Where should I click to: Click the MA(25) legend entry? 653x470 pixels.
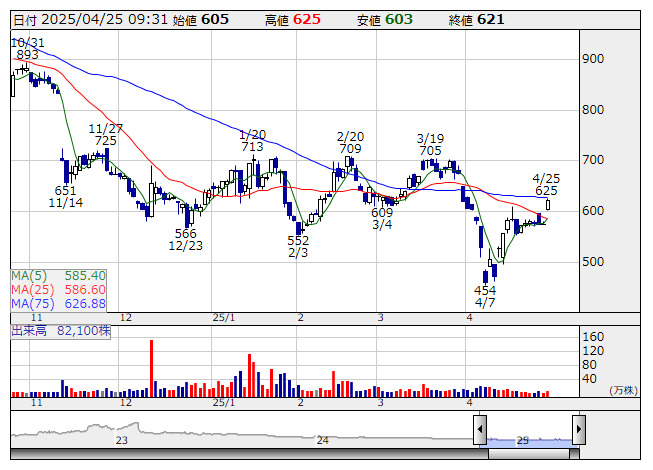point(58,289)
